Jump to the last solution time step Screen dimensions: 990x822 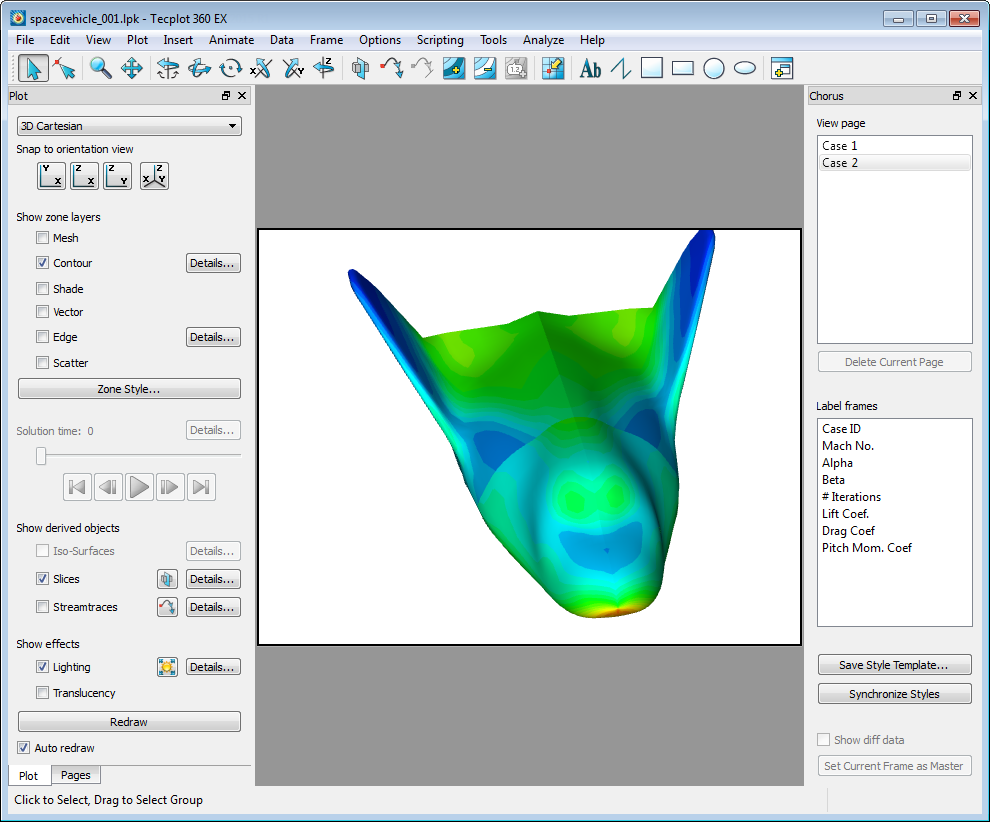[x=201, y=487]
